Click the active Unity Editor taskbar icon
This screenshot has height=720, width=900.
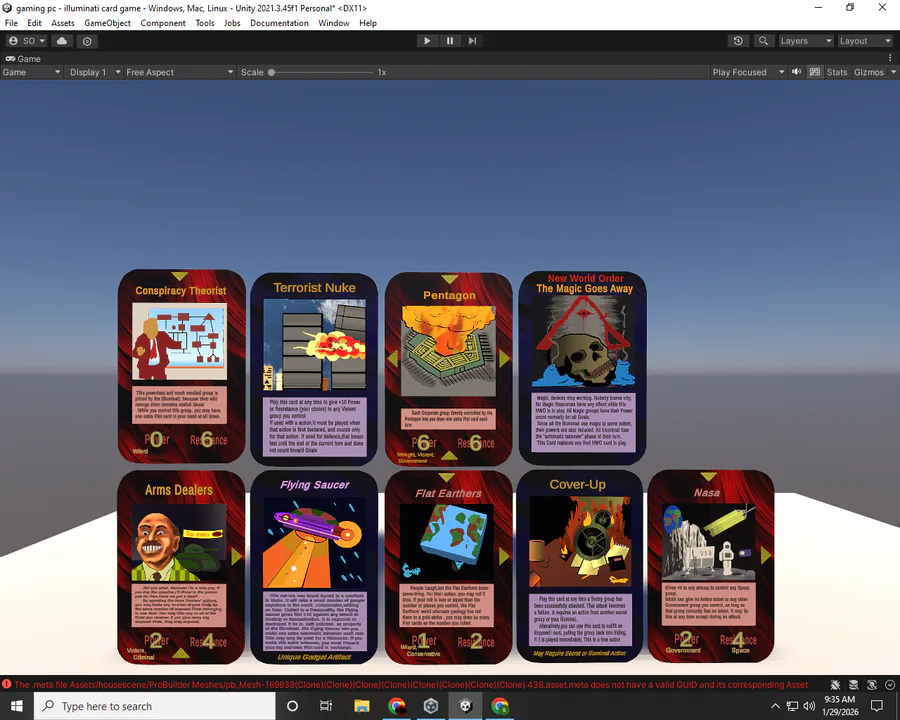coord(465,706)
